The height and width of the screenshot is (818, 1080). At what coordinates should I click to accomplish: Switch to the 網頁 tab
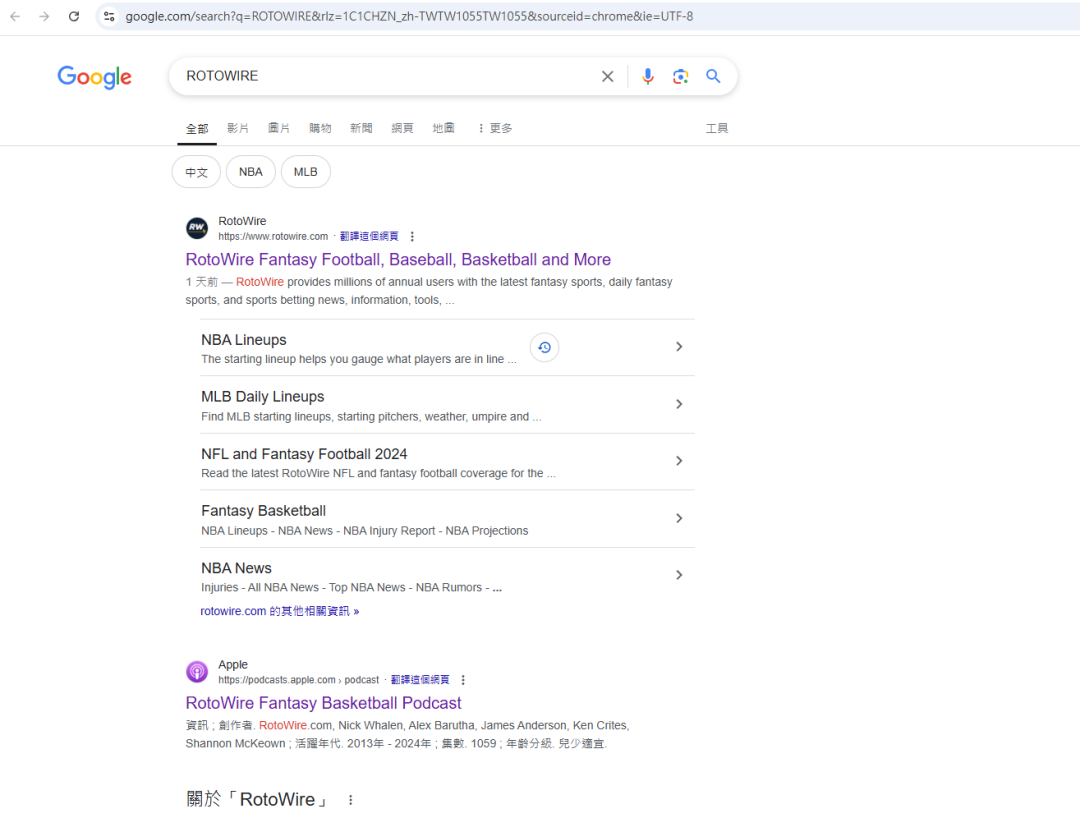coord(402,128)
